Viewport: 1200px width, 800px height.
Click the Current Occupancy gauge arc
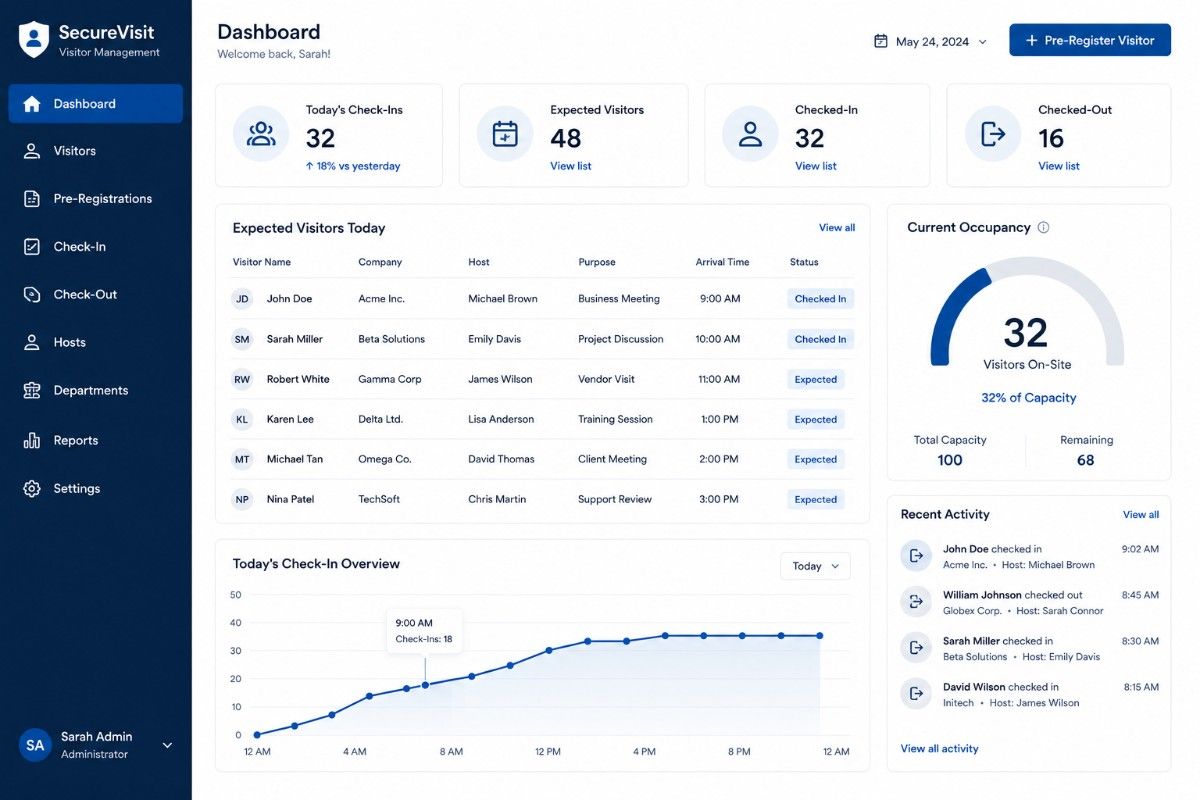click(x=1027, y=310)
